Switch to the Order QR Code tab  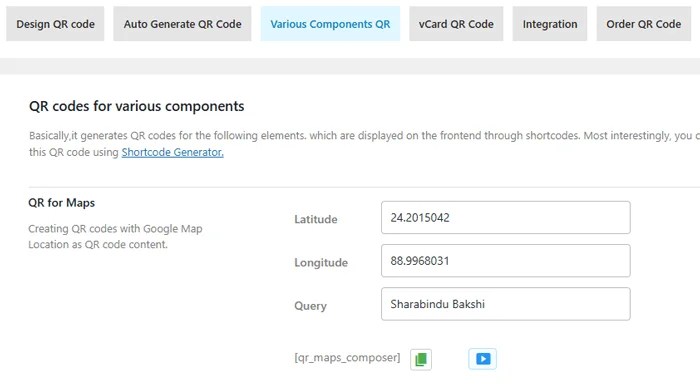(x=644, y=24)
